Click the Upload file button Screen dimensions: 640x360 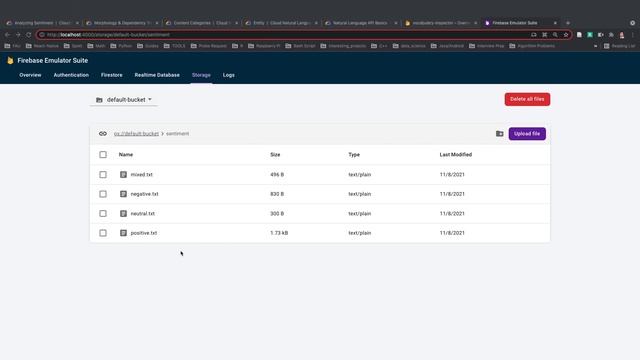coord(527,133)
